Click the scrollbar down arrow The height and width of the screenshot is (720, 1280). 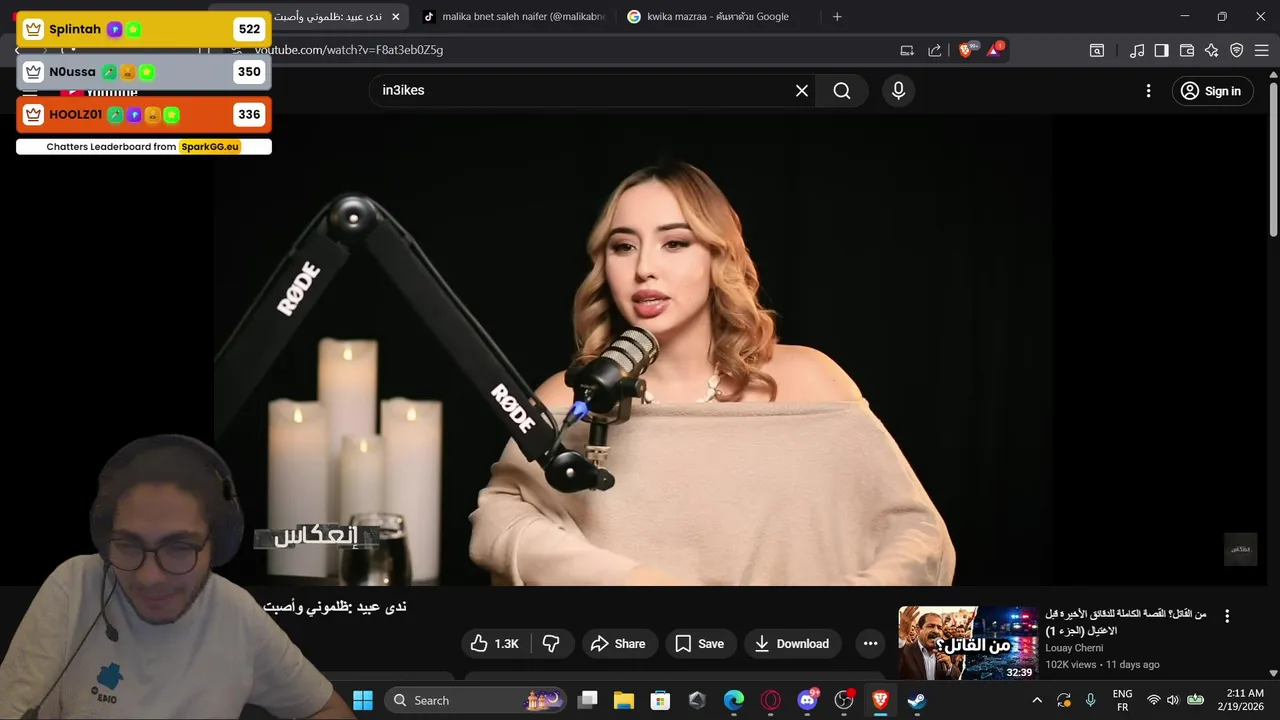point(1273,674)
